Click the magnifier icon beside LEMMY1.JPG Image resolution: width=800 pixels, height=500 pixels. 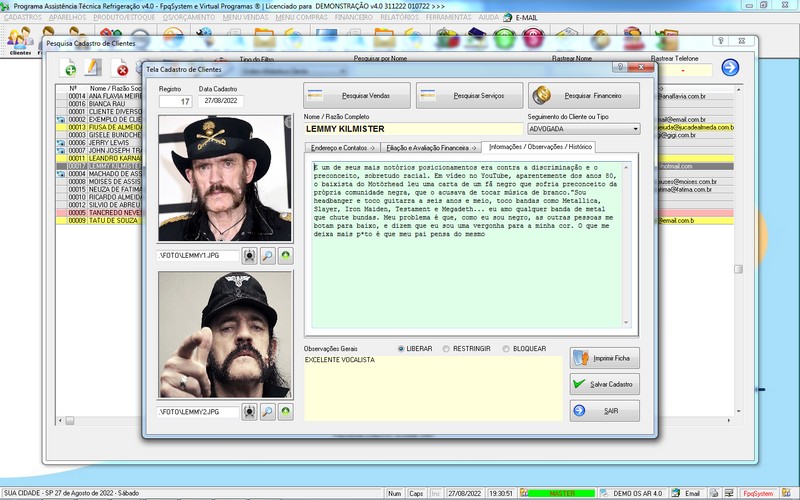tap(268, 255)
